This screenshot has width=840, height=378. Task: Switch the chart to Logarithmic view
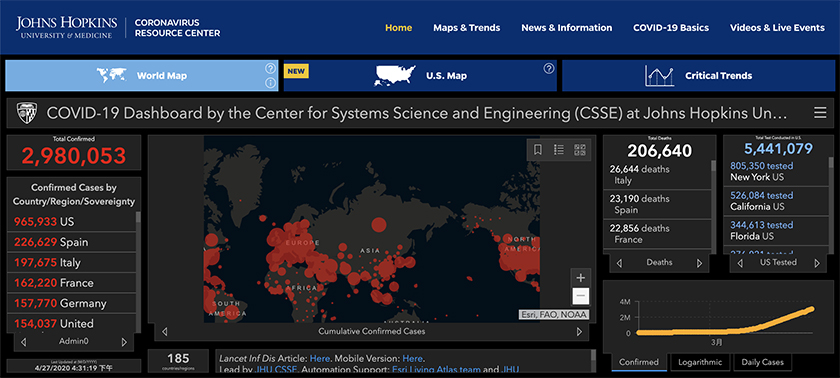click(x=700, y=362)
